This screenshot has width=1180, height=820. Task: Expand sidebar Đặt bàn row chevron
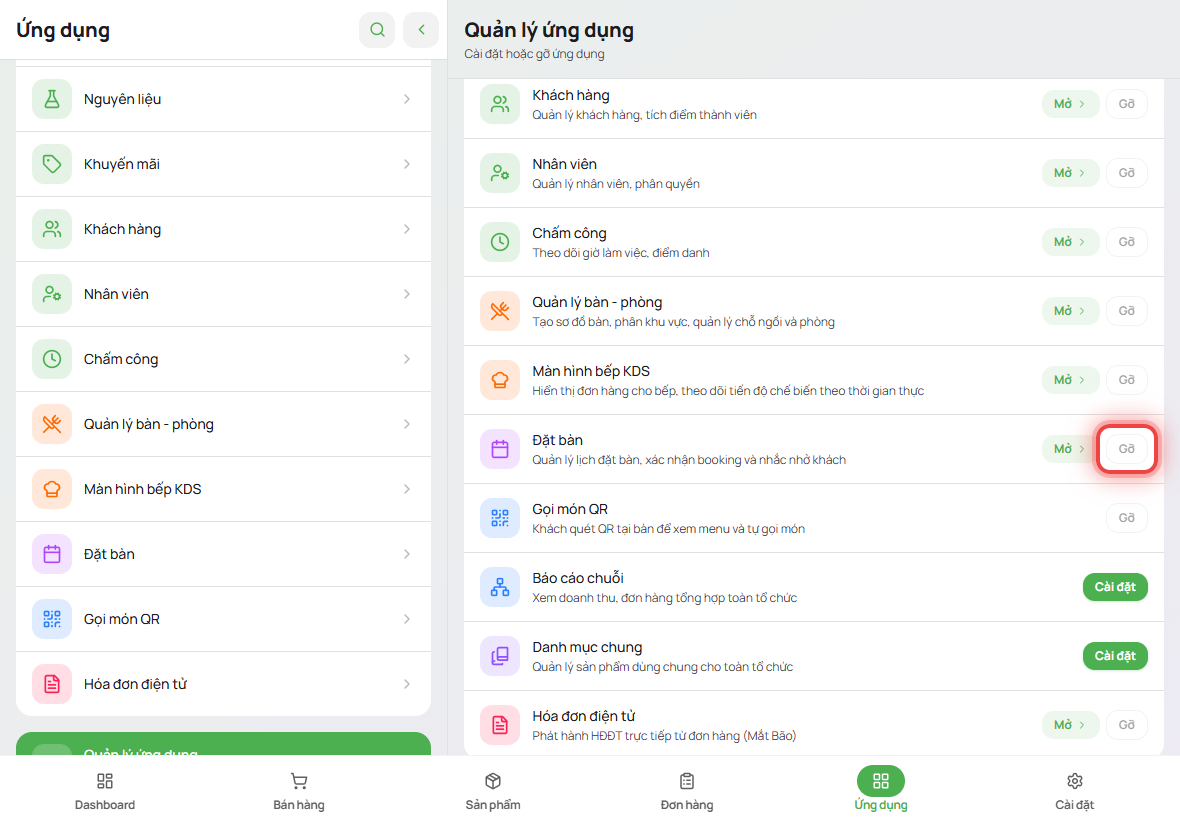tap(406, 554)
